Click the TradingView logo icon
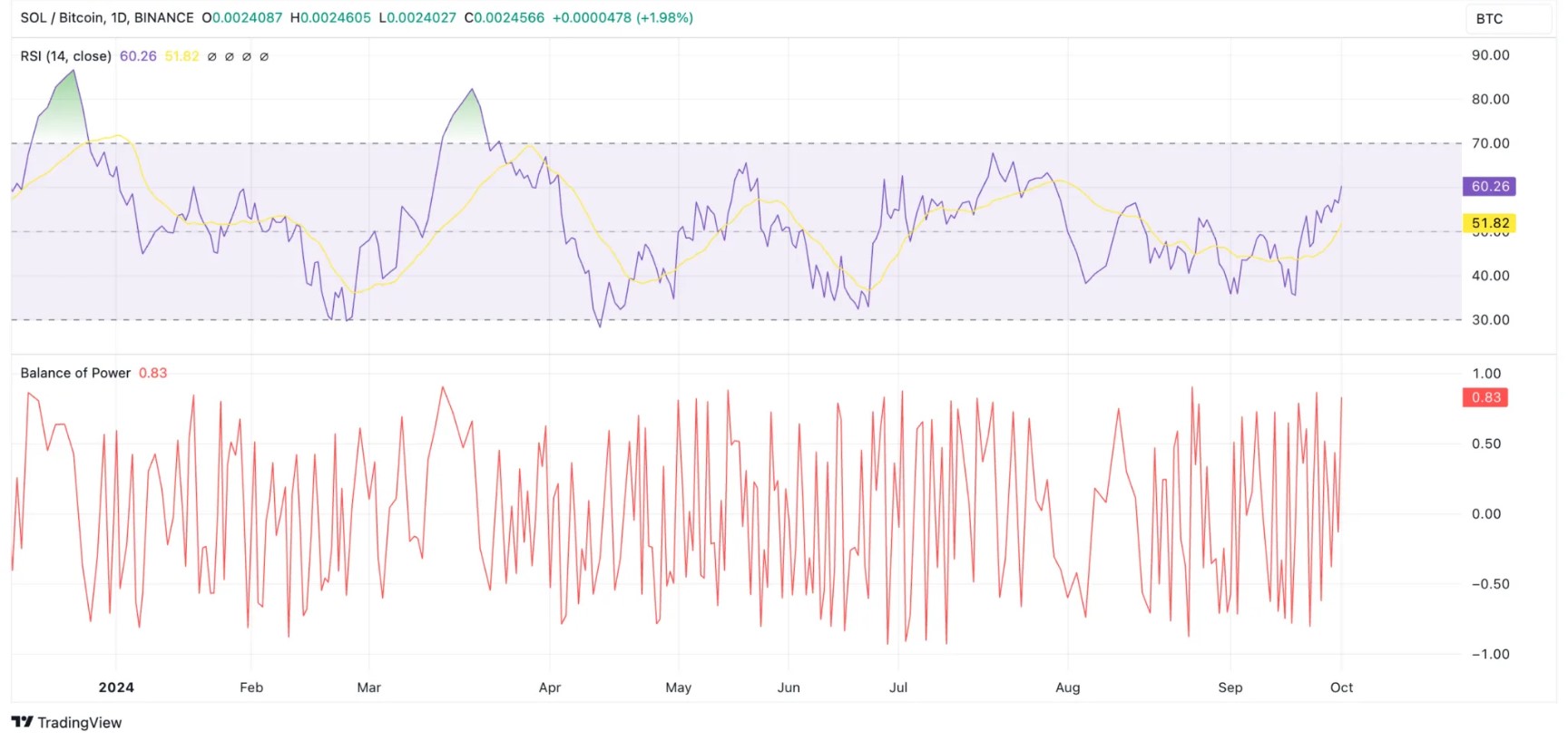This screenshot has width=1568, height=741. [x=22, y=722]
